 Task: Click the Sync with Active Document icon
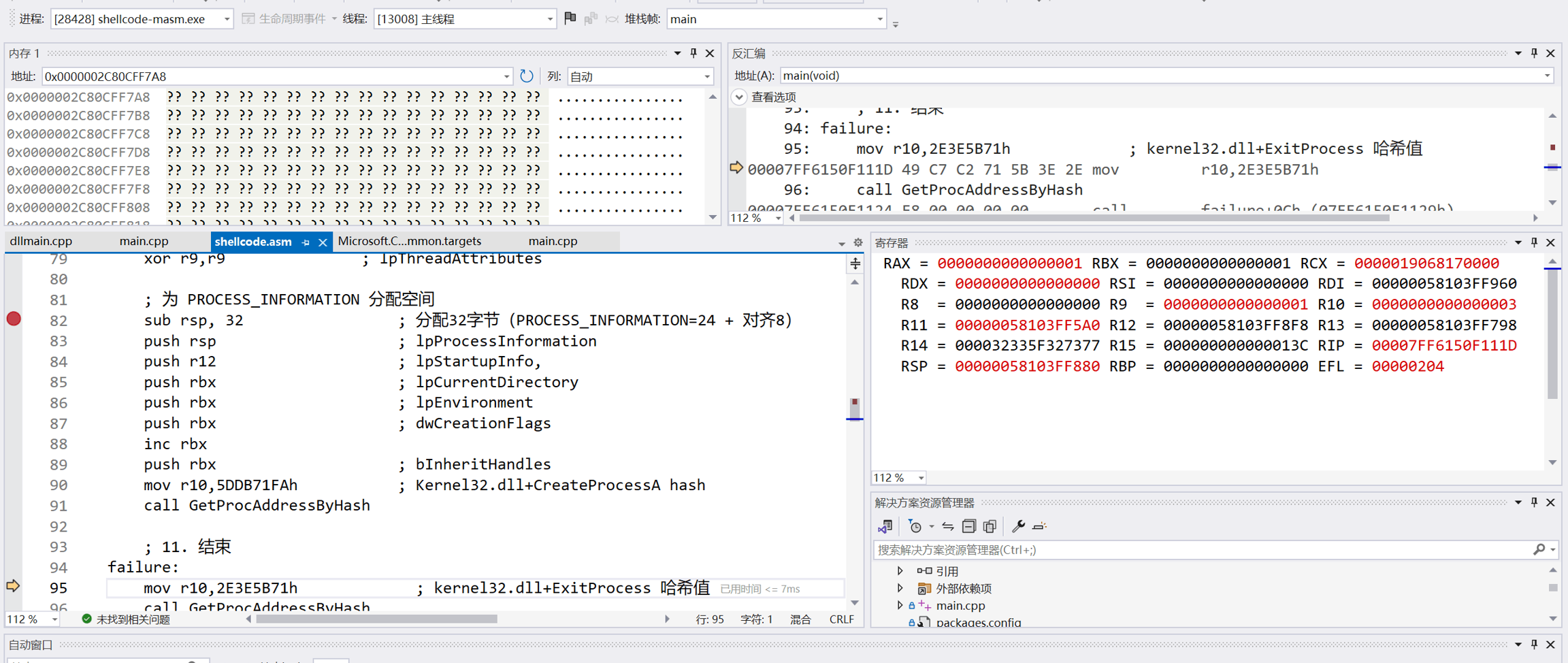947,526
